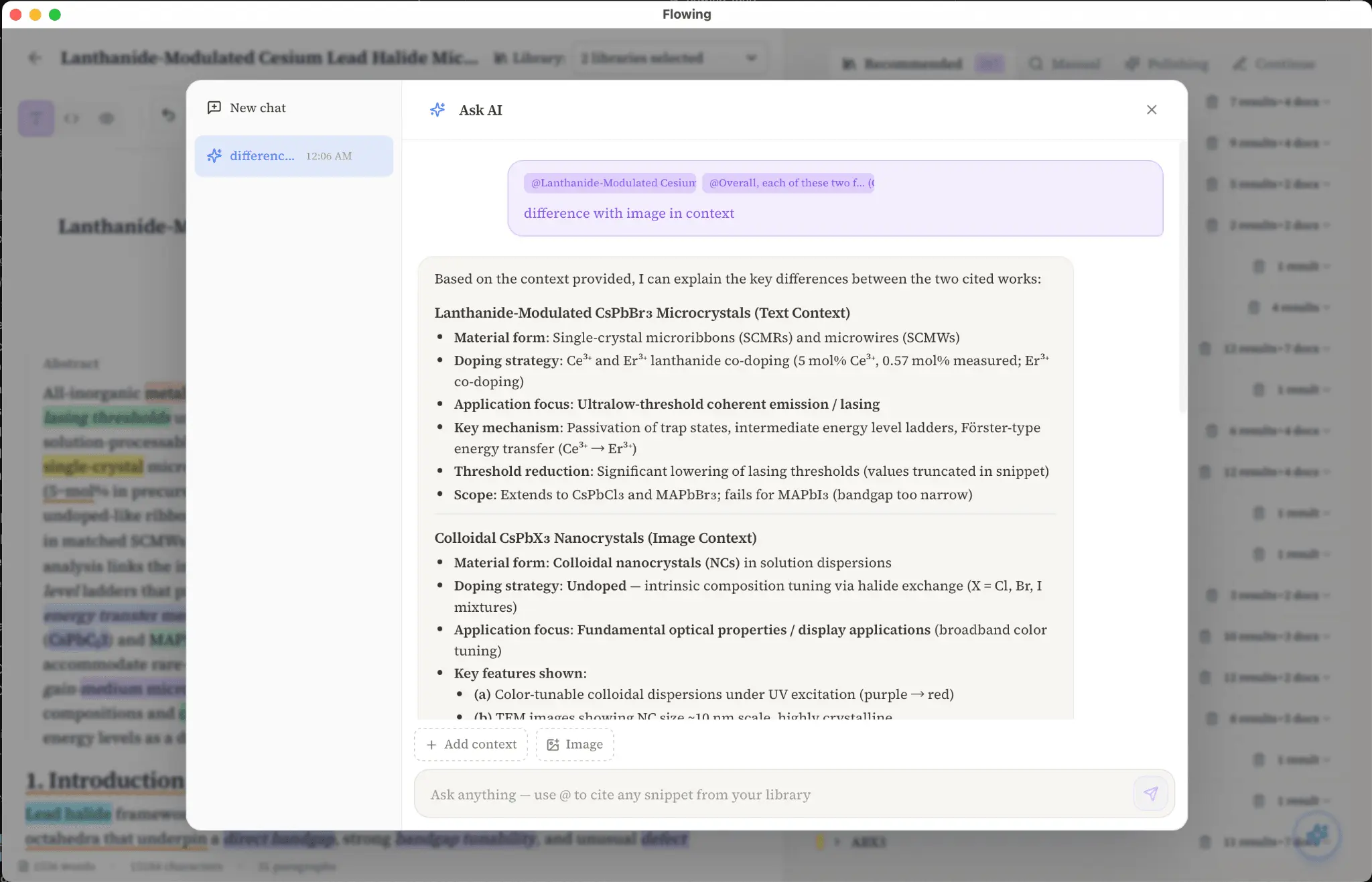The height and width of the screenshot is (882, 1372).
Task: Expand the '4 results' row
Action: click(1300, 308)
